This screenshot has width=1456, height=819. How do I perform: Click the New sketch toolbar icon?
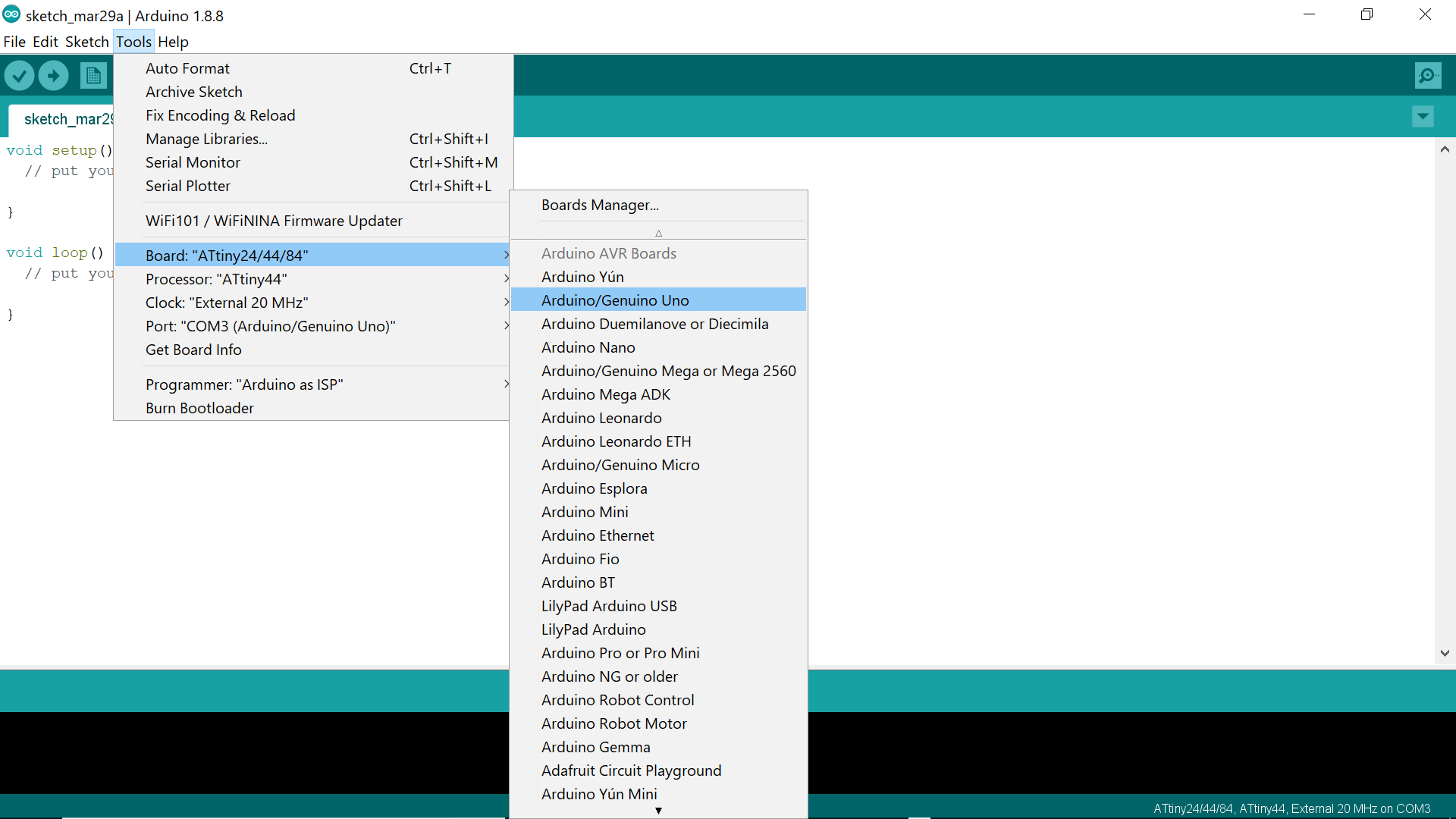(93, 75)
